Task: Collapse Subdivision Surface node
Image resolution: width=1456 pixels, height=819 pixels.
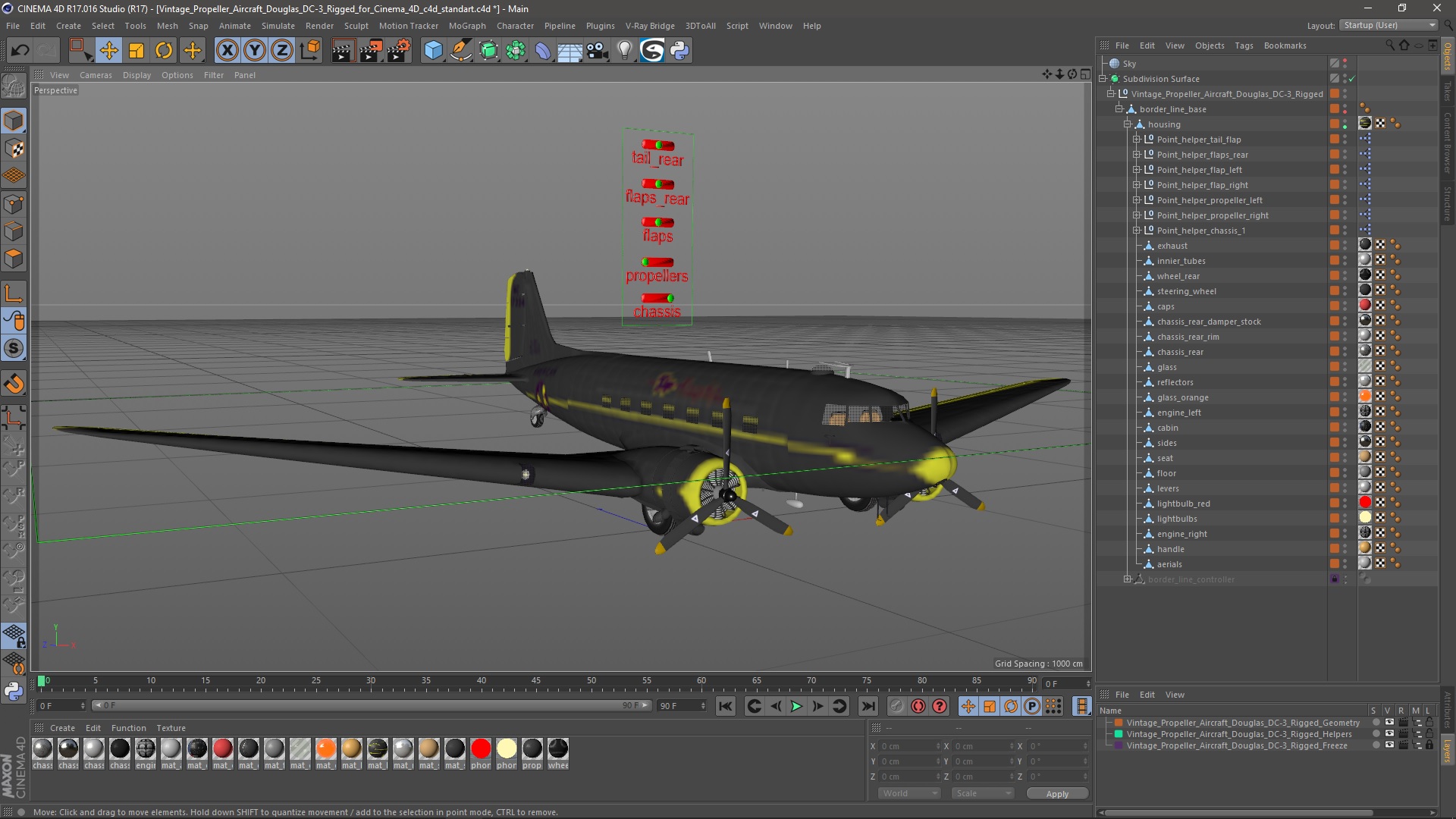Action: tap(1103, 79)
